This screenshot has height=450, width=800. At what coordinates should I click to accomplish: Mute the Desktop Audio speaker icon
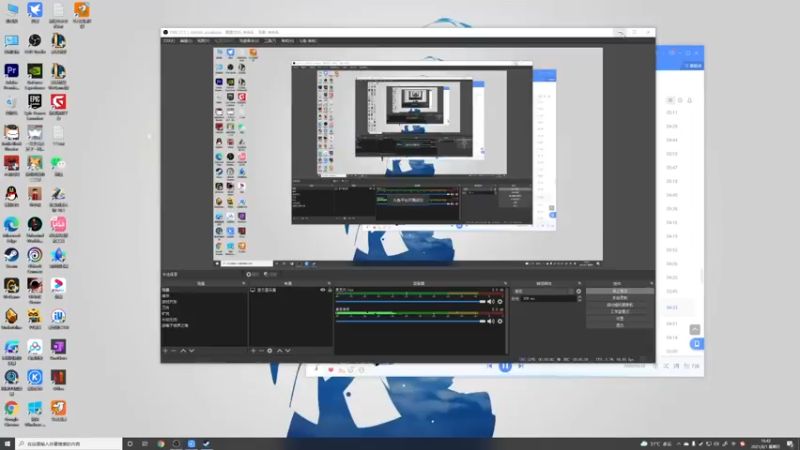coord(491,321)
